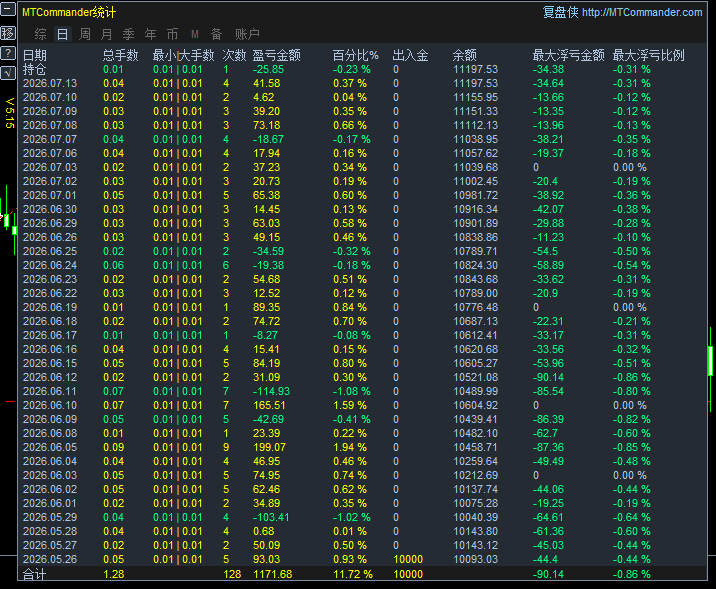
Task: Click the 总手数 column header
Action: click(121, 56)
